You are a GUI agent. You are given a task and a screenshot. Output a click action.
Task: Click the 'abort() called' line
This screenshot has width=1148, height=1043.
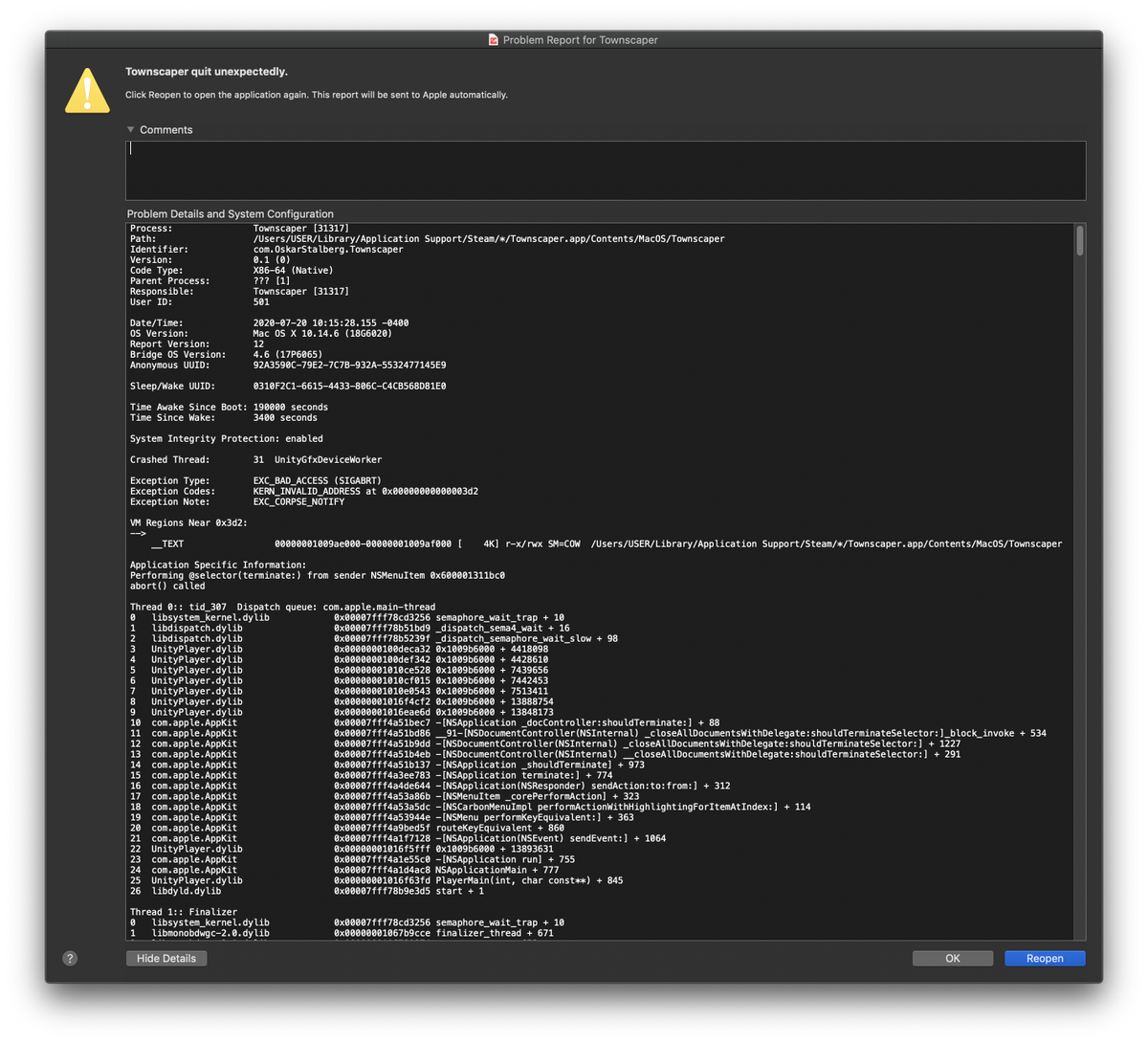coord(167,587)
